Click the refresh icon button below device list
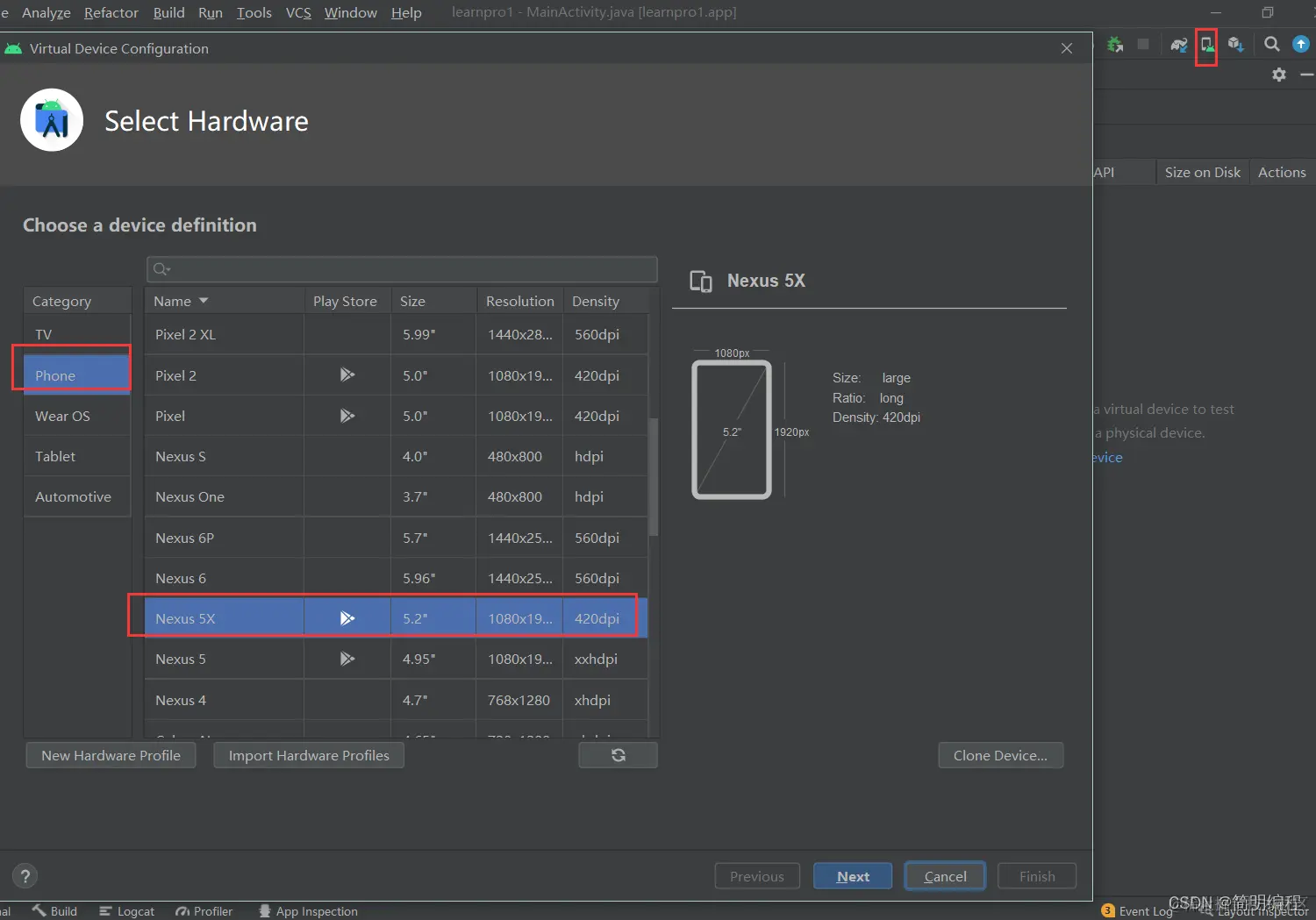 point(619,755)
